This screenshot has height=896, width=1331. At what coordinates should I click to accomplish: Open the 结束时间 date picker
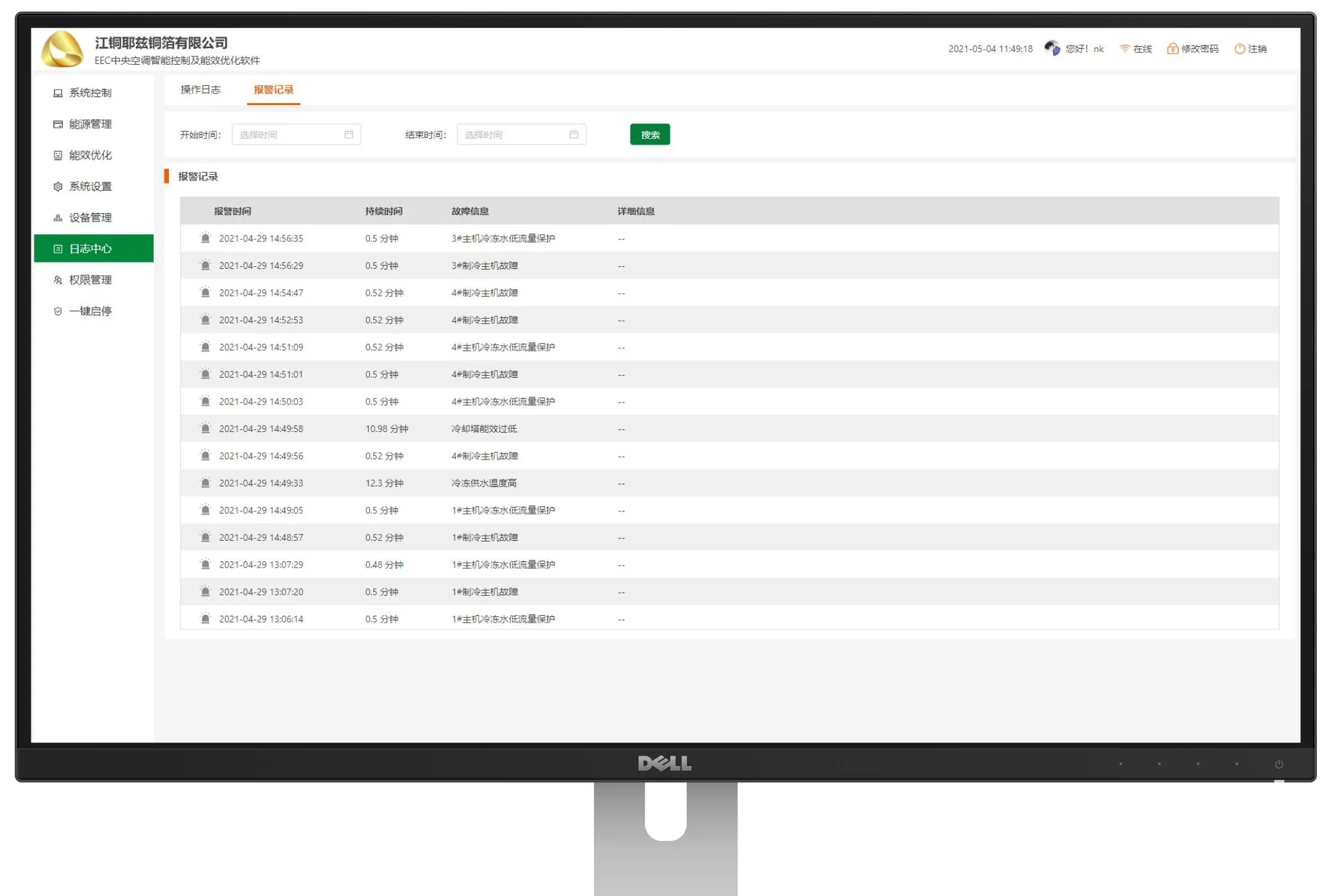coord(520,134)
